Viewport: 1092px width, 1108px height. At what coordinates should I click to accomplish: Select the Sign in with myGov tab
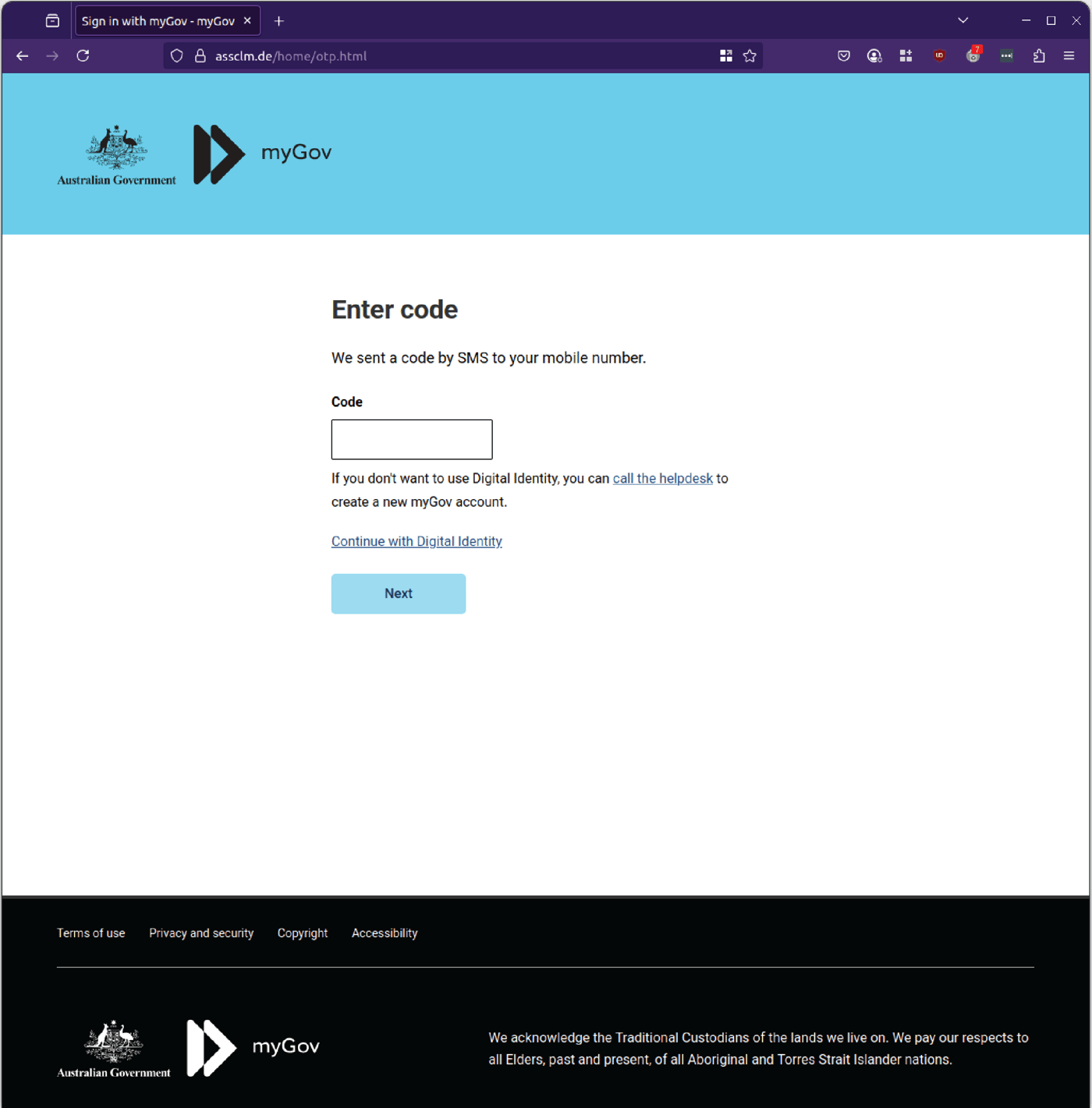tap(160, 20)
